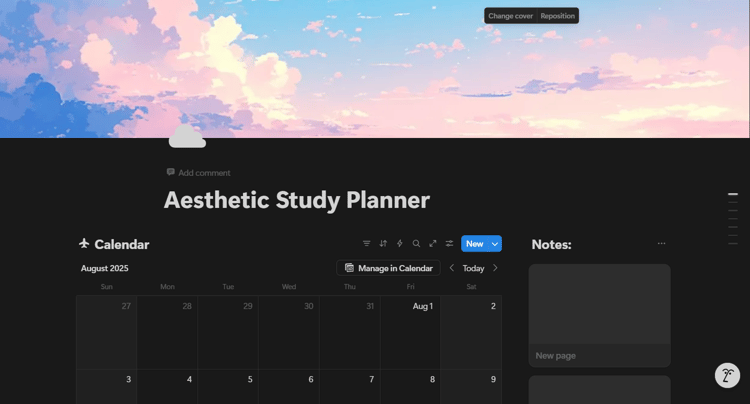Select the Aug 1 calendar cell
Image resolution: width=750 pixels, height=404 pixels.
coord(410,332)
